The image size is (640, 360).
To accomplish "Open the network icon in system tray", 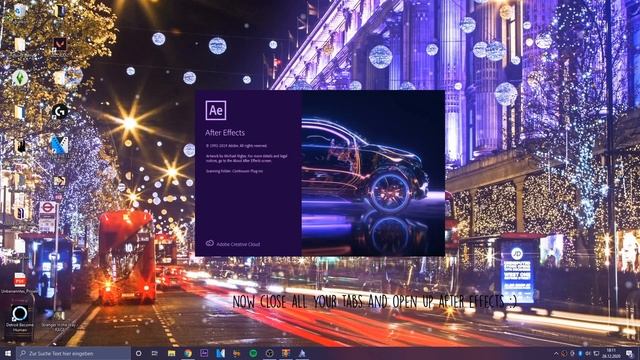I will coord(596,353).
